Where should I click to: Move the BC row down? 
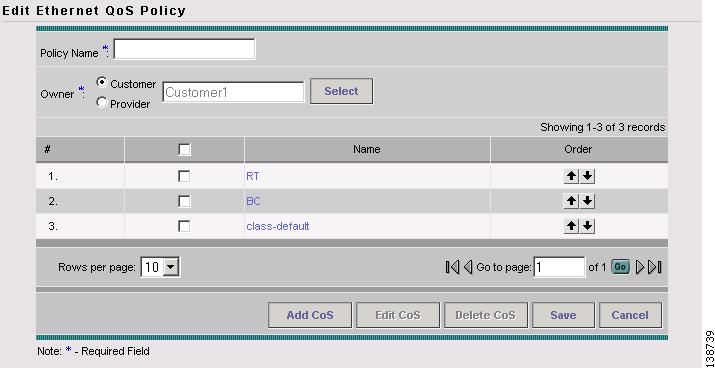(588, 201)
